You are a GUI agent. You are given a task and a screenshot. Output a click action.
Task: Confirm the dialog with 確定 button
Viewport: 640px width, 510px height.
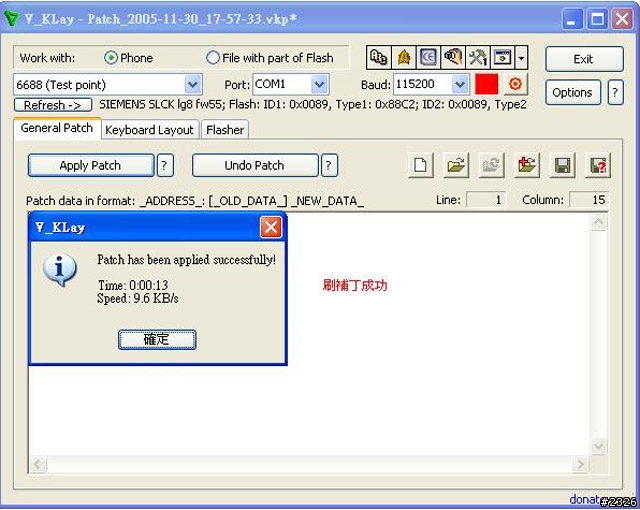click(x=157, y=339)
